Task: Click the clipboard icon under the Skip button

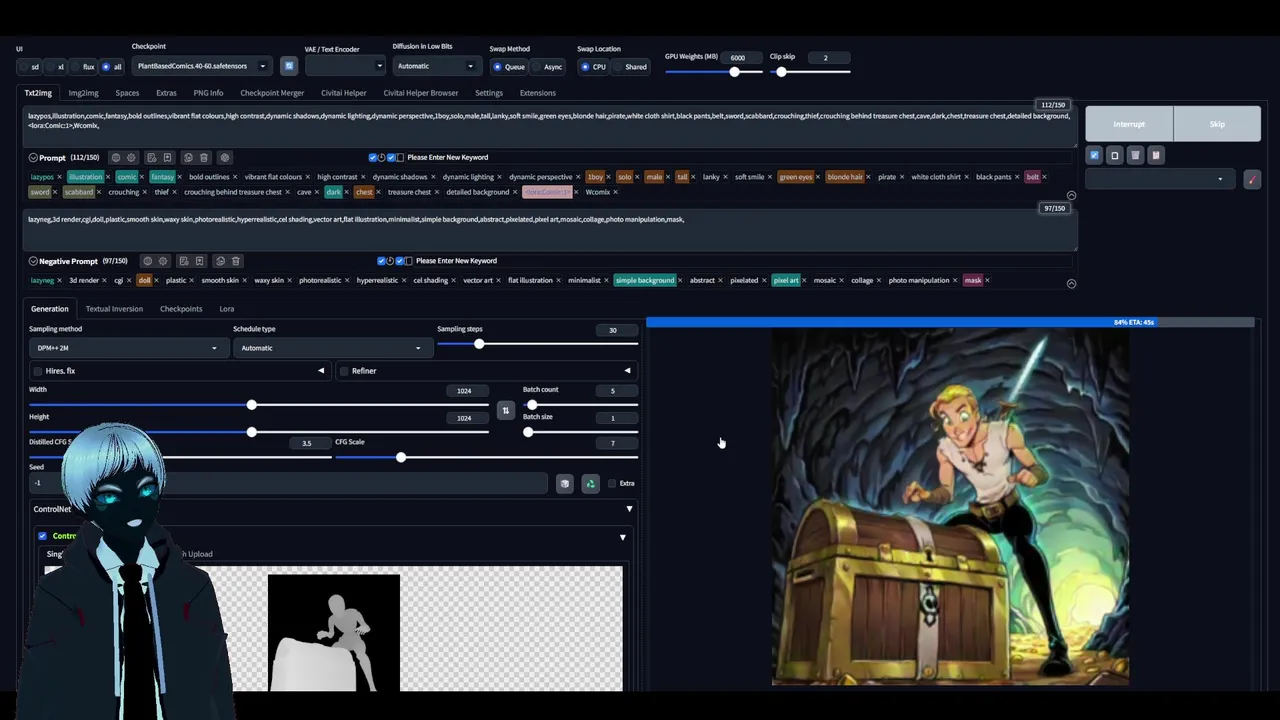Action: [x=1156, y=155]
